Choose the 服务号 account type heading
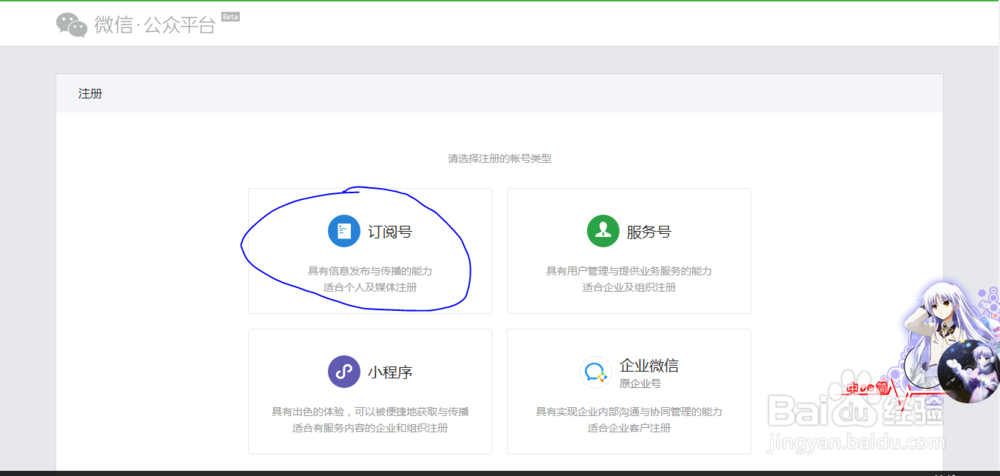The width and height of the screenshot is (1000, 476). point(649,232)
